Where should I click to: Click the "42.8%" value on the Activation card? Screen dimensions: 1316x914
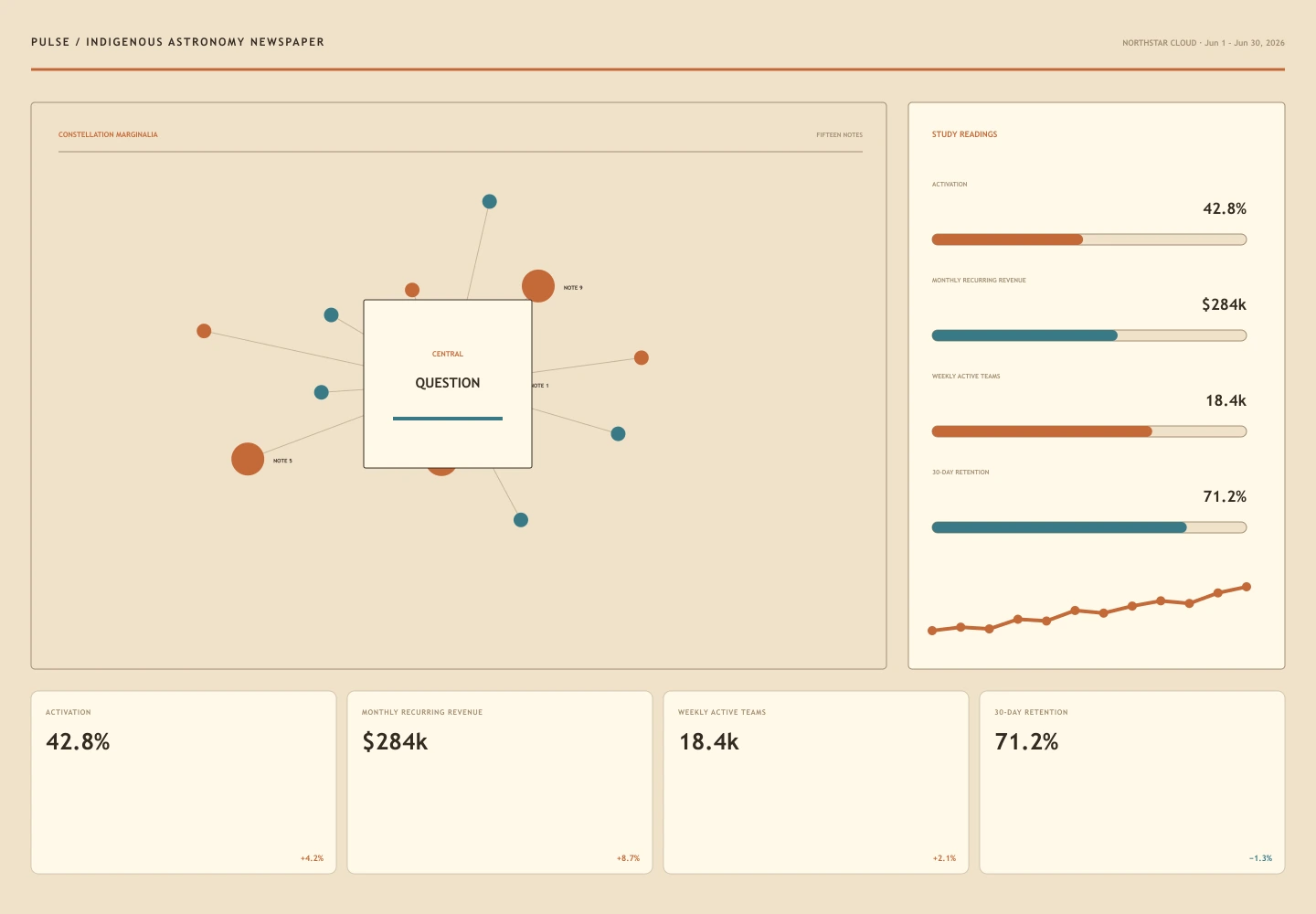tap(78, 741)
